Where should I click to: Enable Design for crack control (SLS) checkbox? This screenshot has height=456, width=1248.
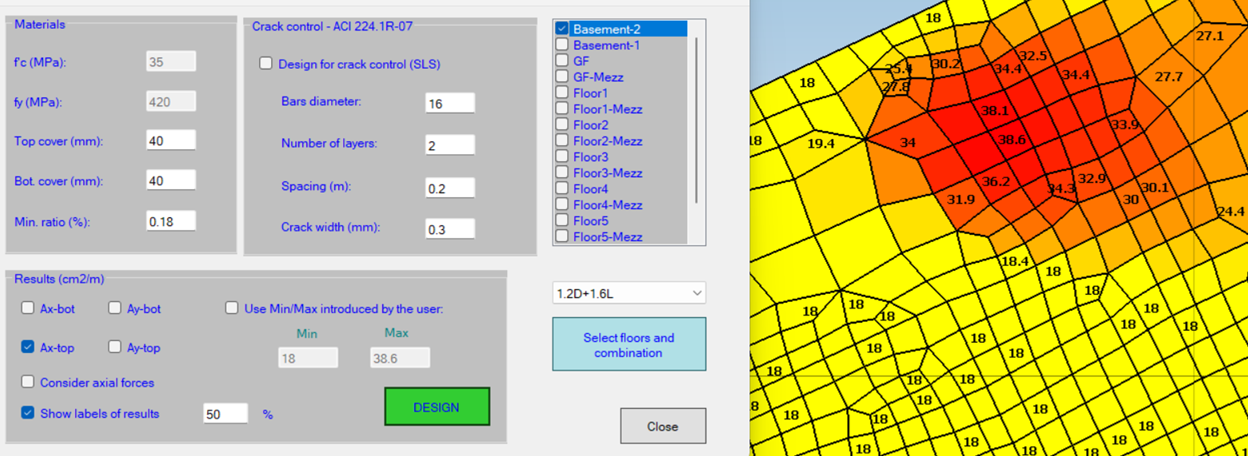(x=266, y=64)
